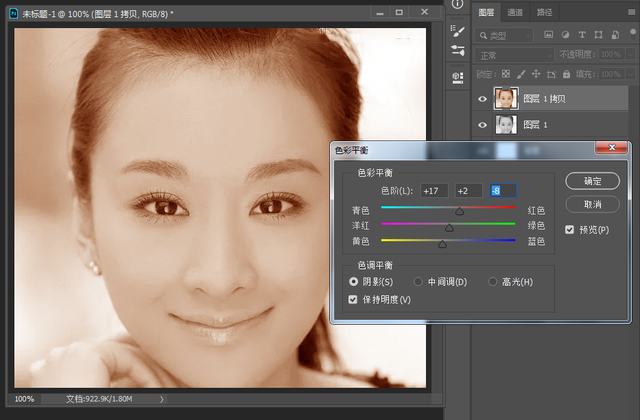Hide the 图层 1 拷贝 layer eye
This screenshot has width=640, height=420.
coord(482,99)
